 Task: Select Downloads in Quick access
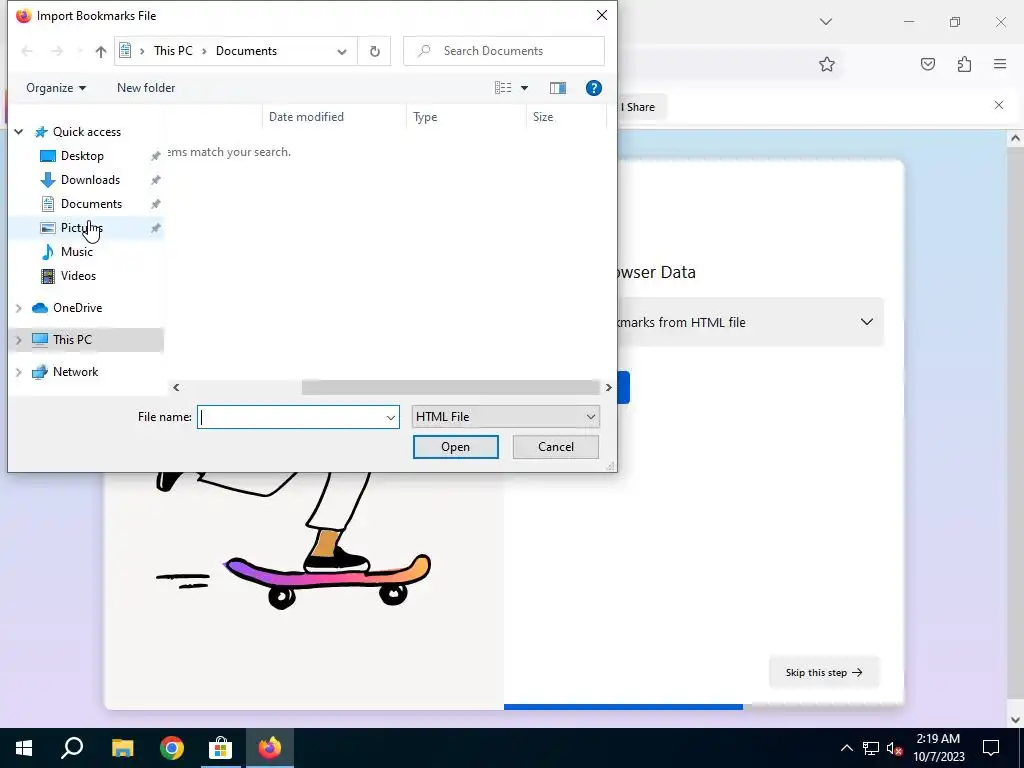(x=90, y=180)
